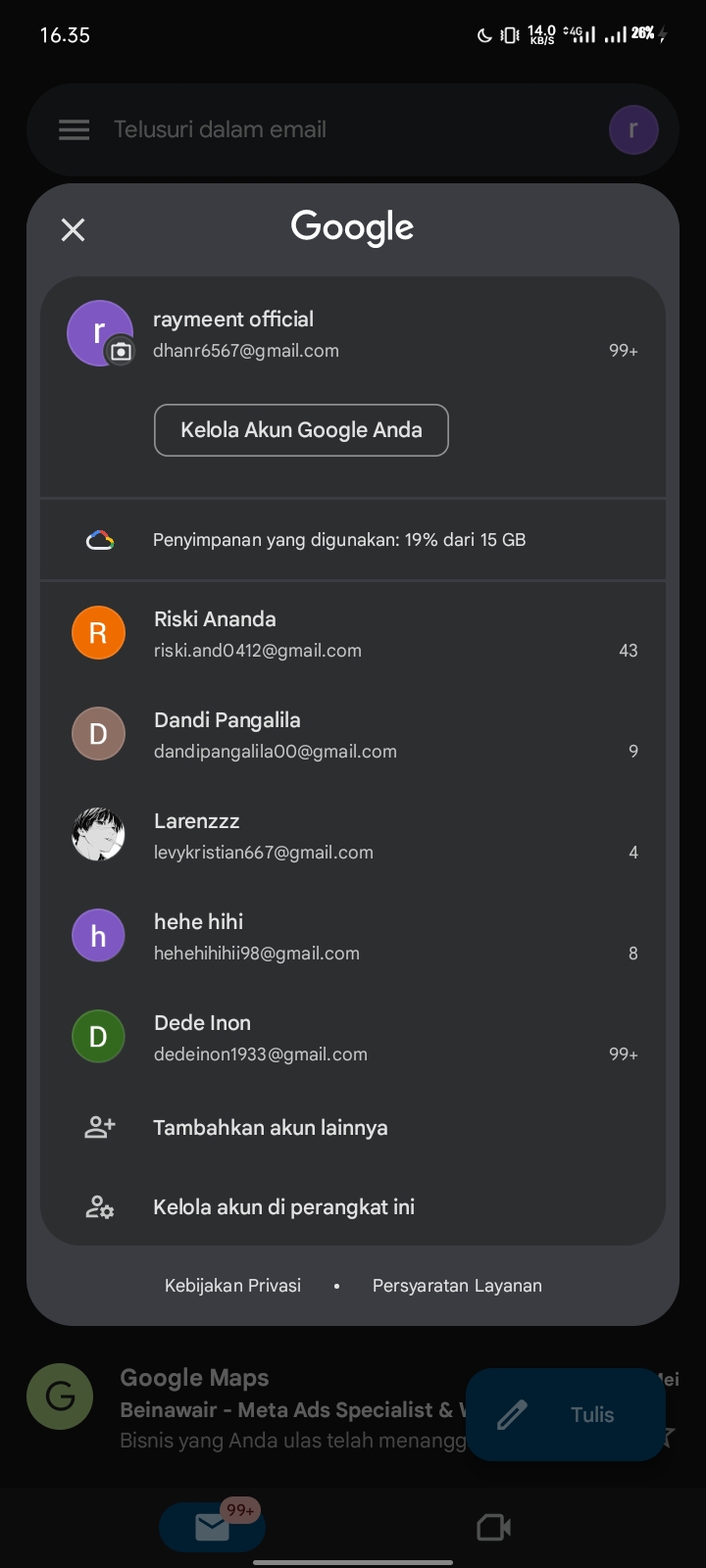This screenshot has height=1568, width=706.
Task: Select Tambahkan akun lainnya
Action: tap(271, 1128)
